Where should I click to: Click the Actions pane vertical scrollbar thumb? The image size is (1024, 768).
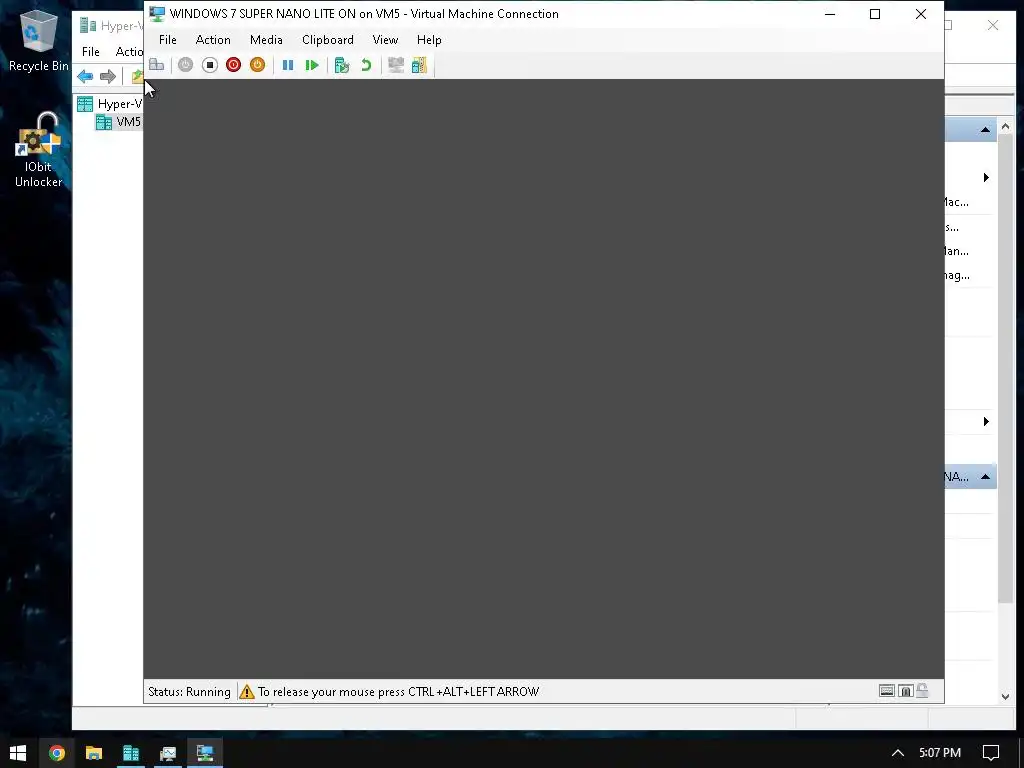point(1005,369)
